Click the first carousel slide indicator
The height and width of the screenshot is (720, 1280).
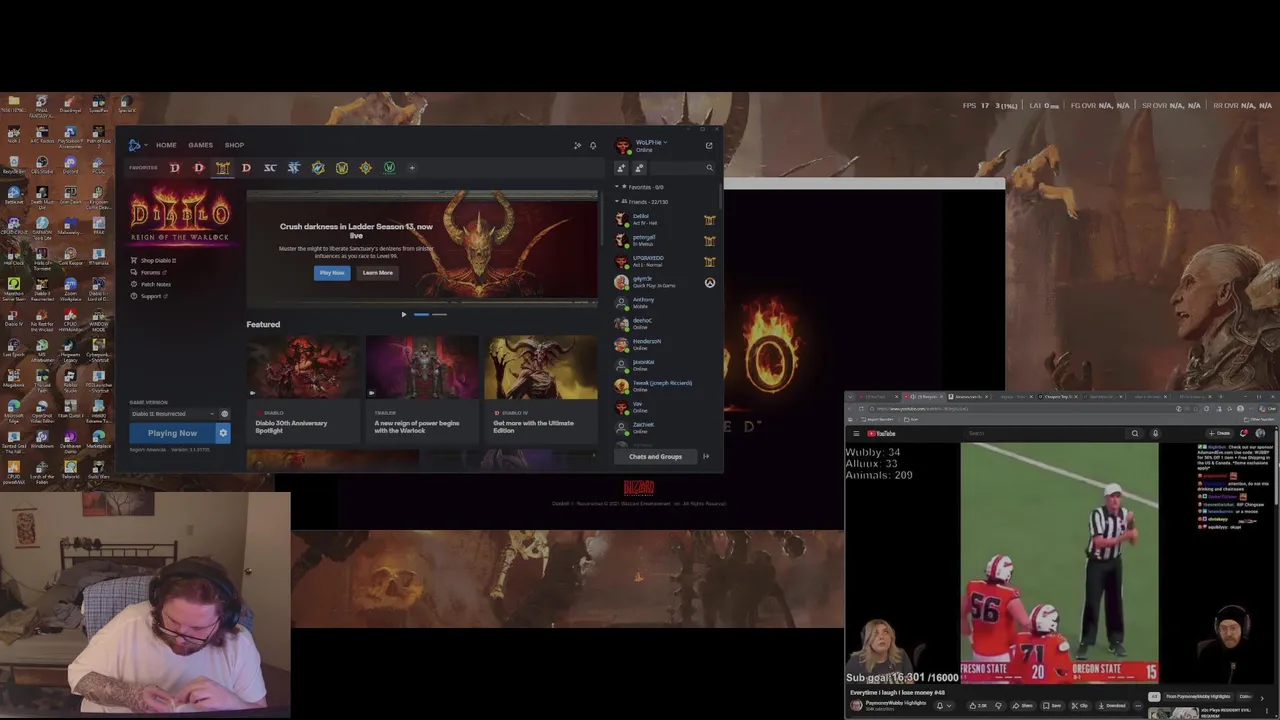coord(421,315)
